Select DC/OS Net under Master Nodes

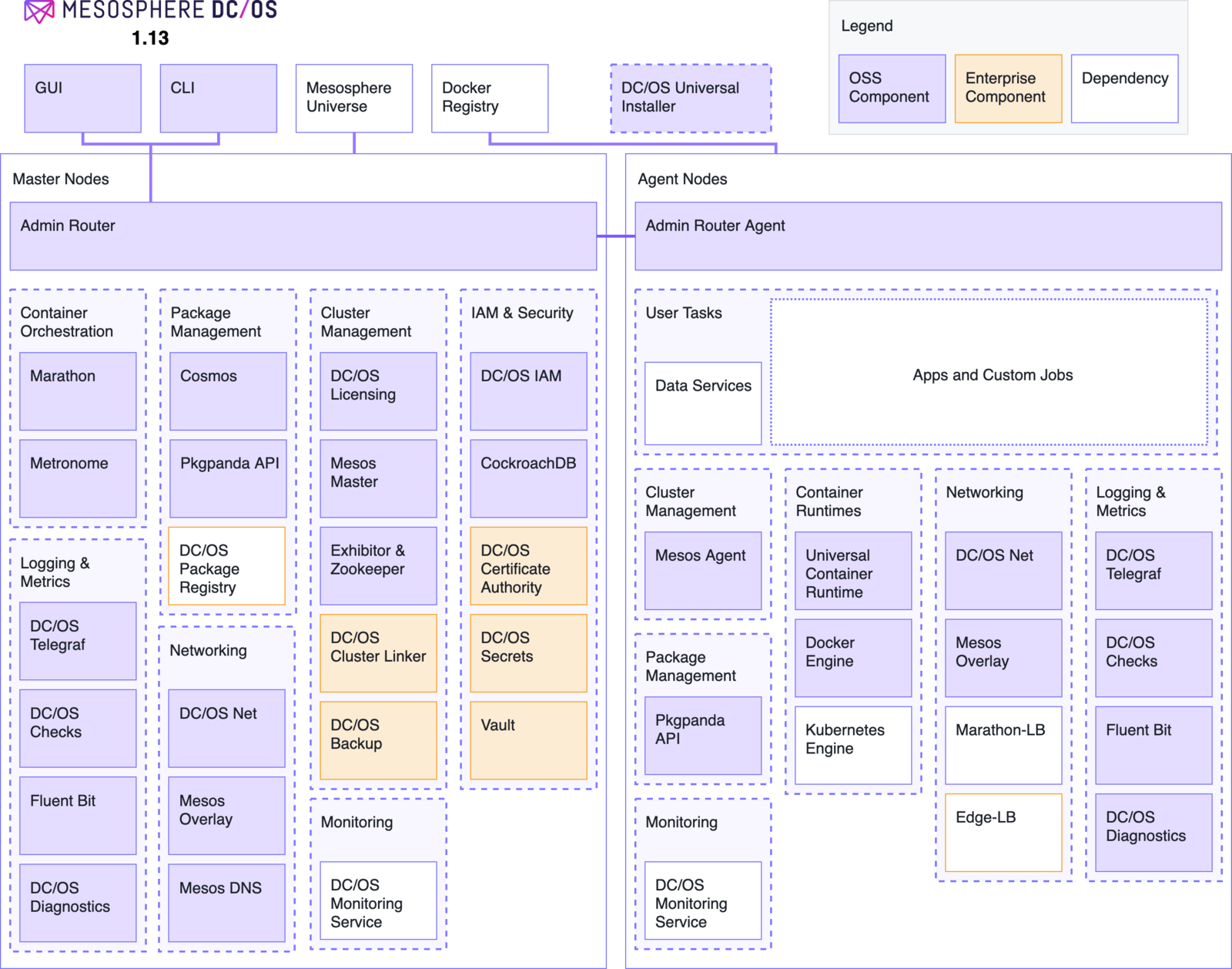(x=227, y=728)
